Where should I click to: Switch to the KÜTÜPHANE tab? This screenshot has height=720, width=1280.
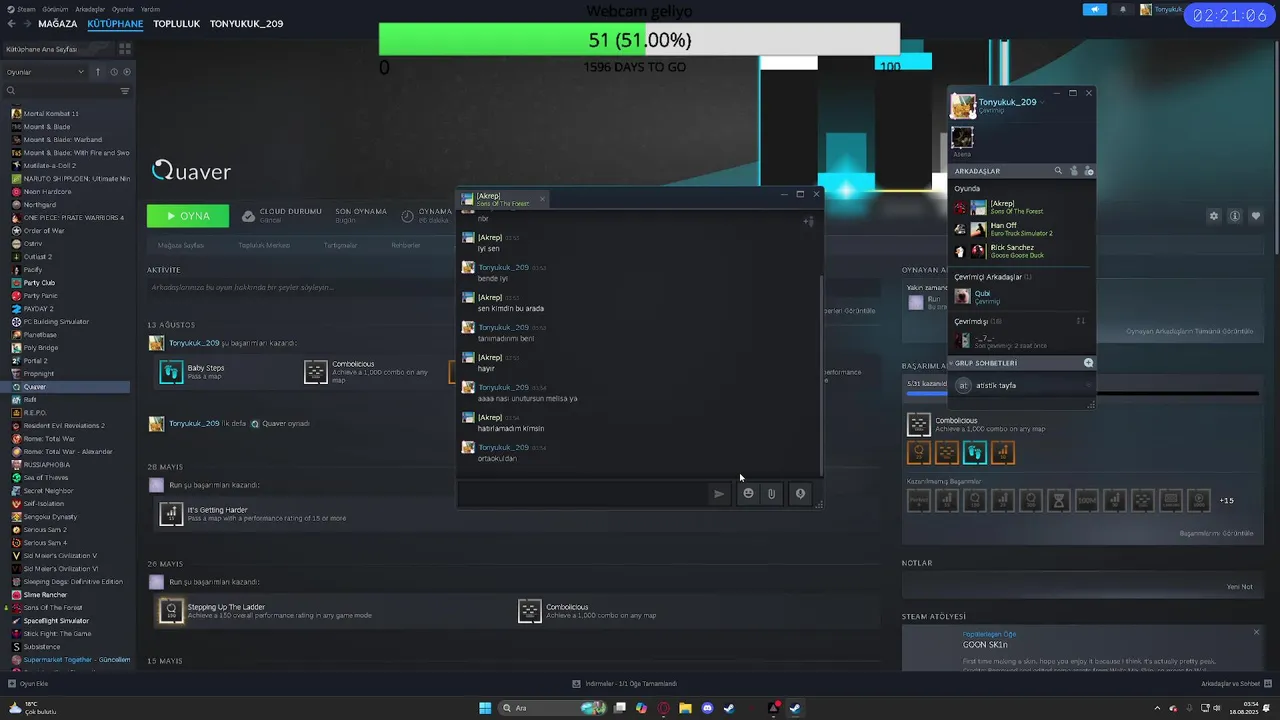click(115, 24)
